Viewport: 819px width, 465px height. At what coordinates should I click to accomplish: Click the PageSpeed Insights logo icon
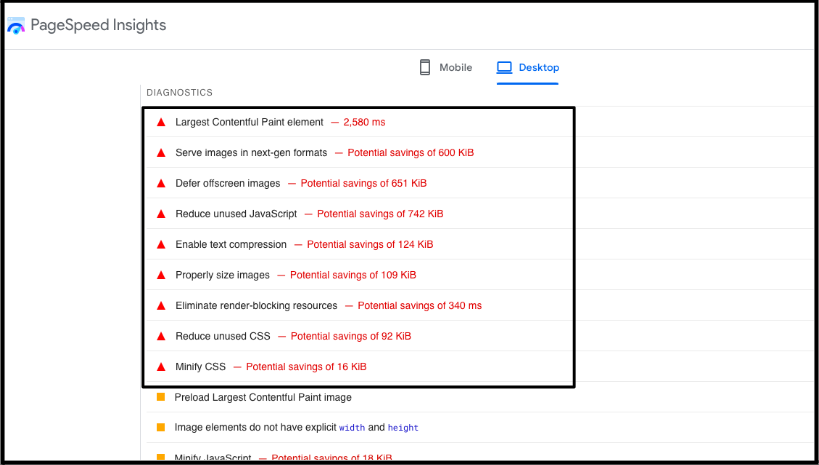[16, 26]
